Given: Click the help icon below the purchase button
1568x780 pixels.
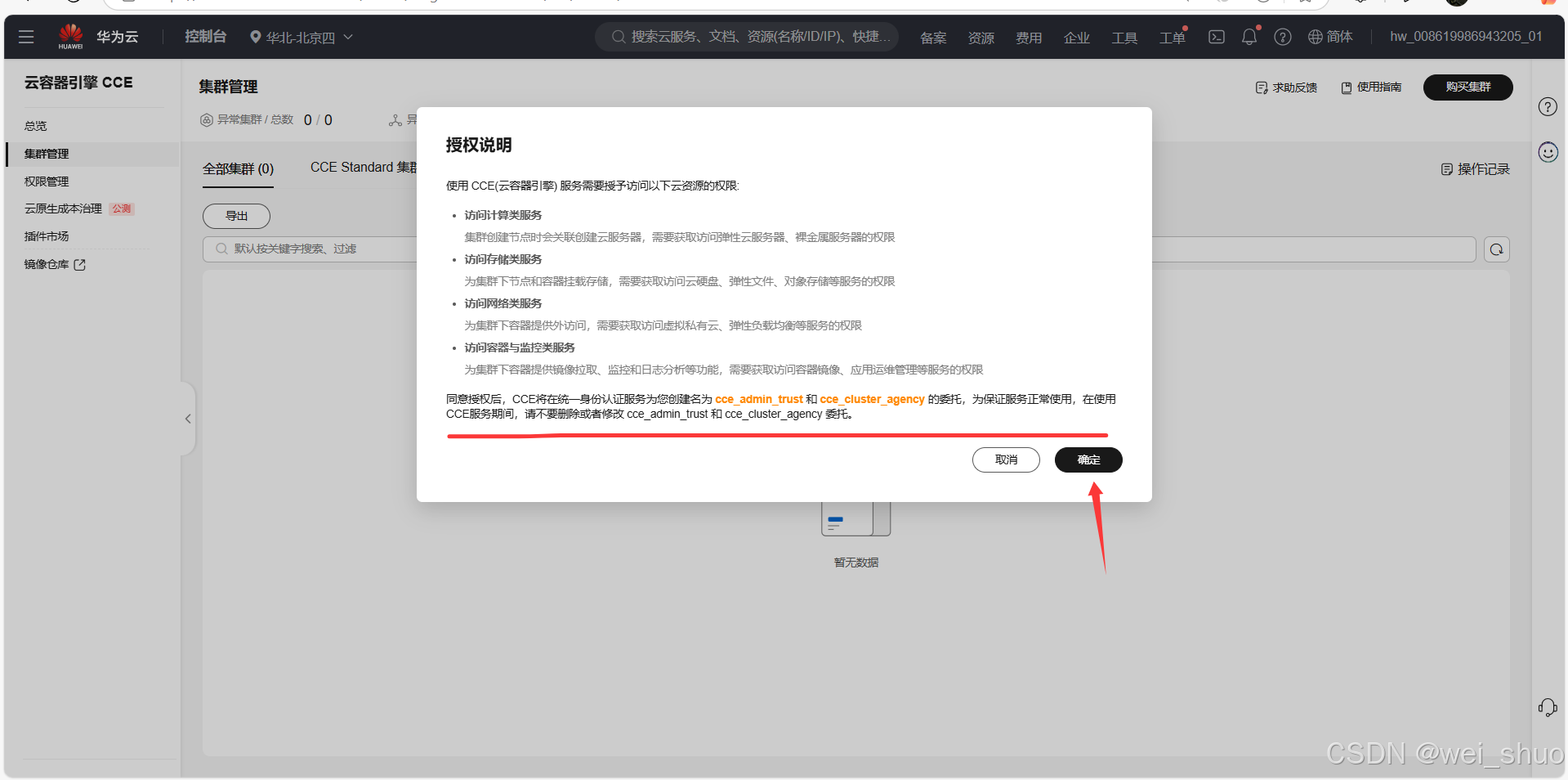Looking at the screenshot, I should [x=1547, y=106].
